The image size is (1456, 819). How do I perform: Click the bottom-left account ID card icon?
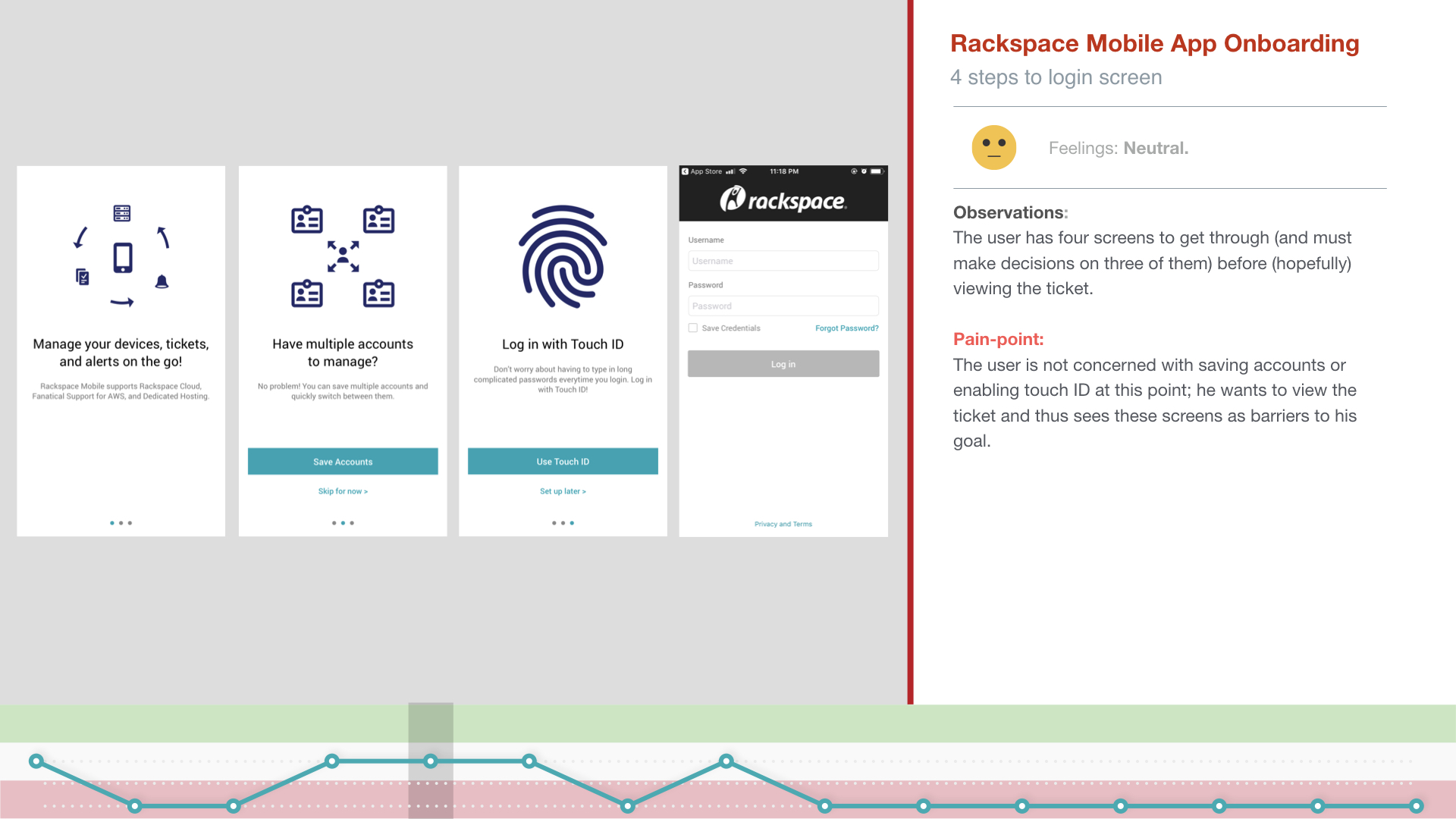coord(307,293)
